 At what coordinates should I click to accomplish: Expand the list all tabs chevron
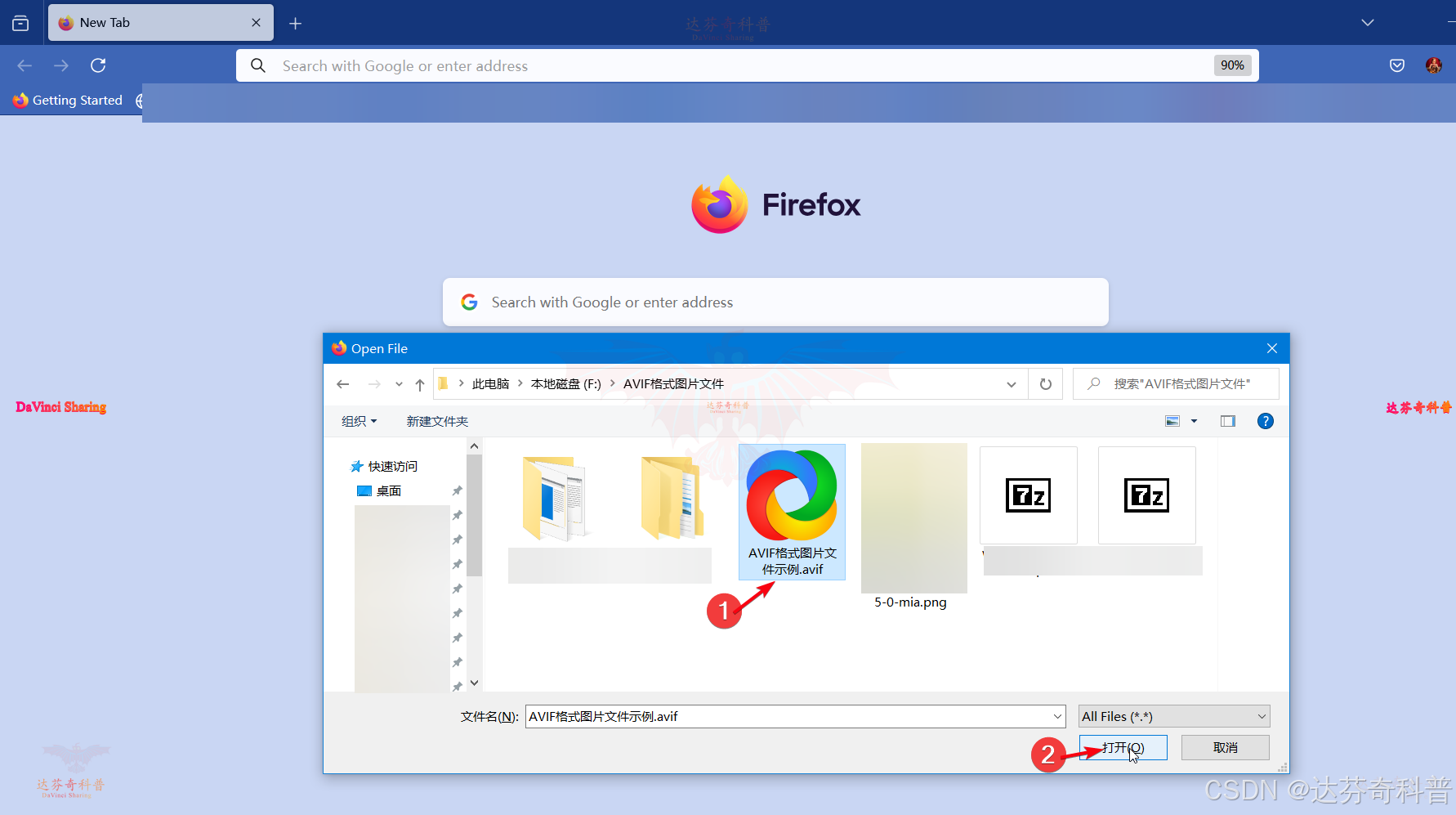coord(1368,23)
